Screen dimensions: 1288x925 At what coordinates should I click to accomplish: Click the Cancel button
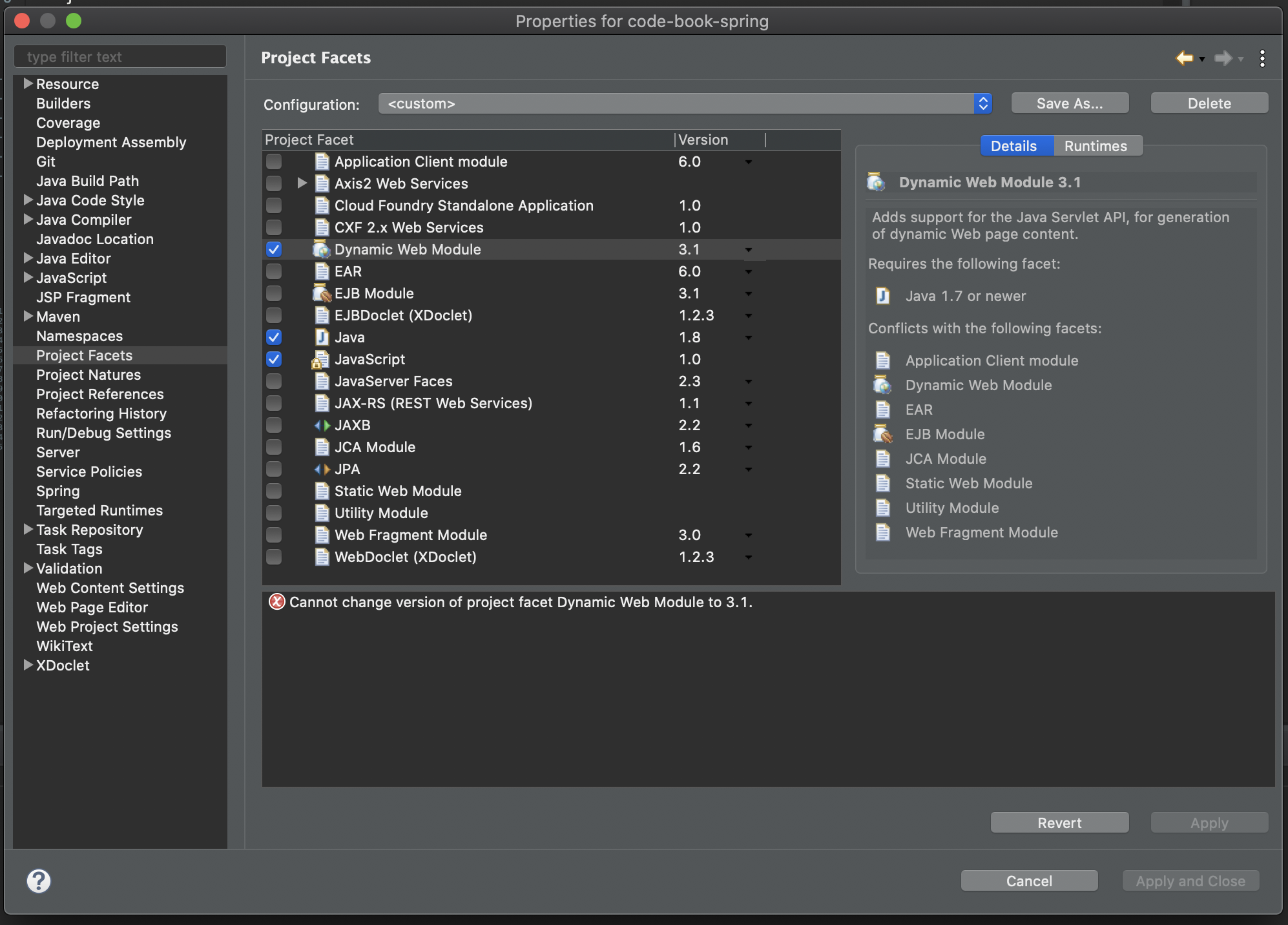[1028, 880]
